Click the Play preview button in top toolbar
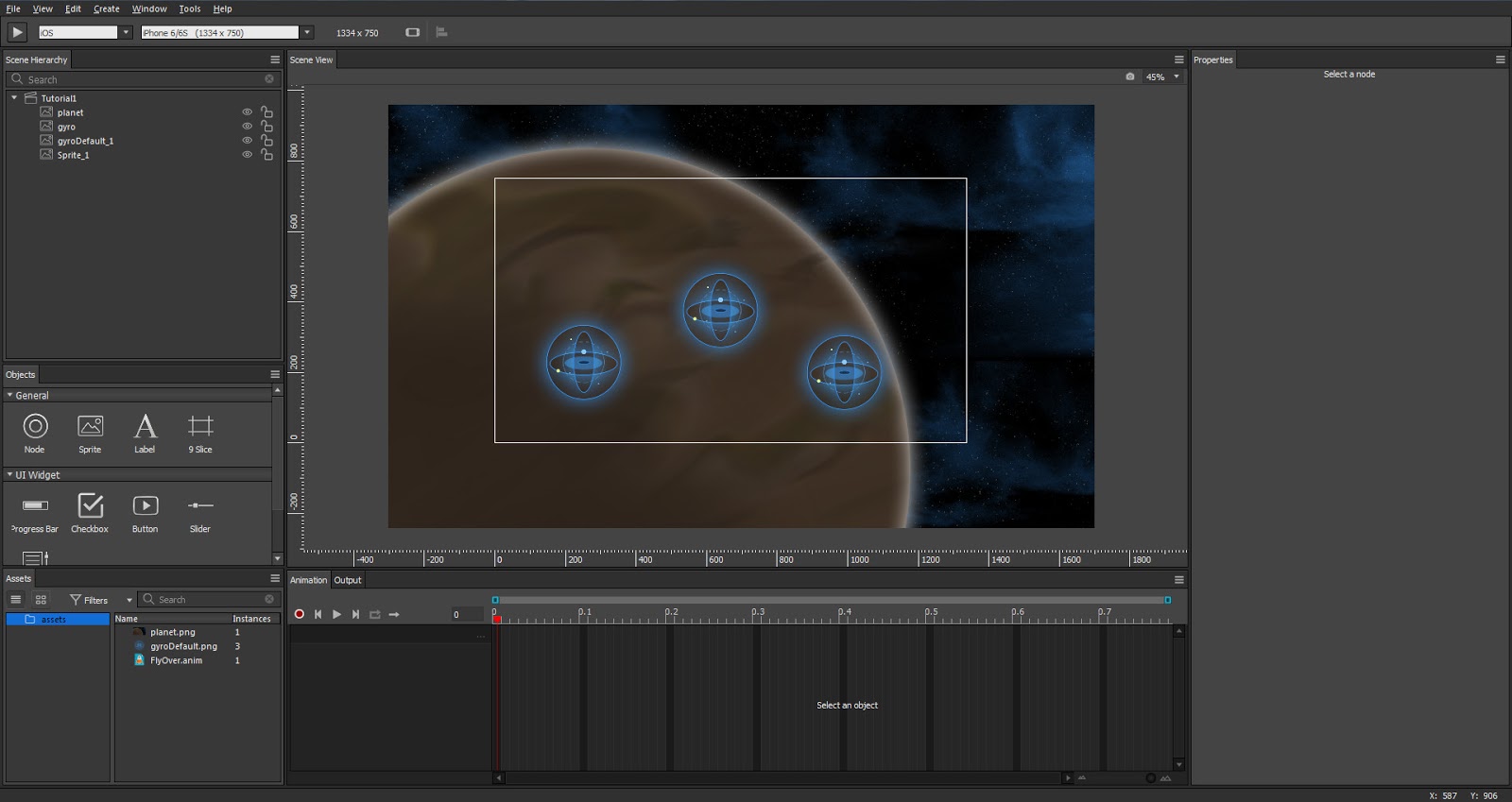Screen dimensions: 1512x802 point(17,32)
